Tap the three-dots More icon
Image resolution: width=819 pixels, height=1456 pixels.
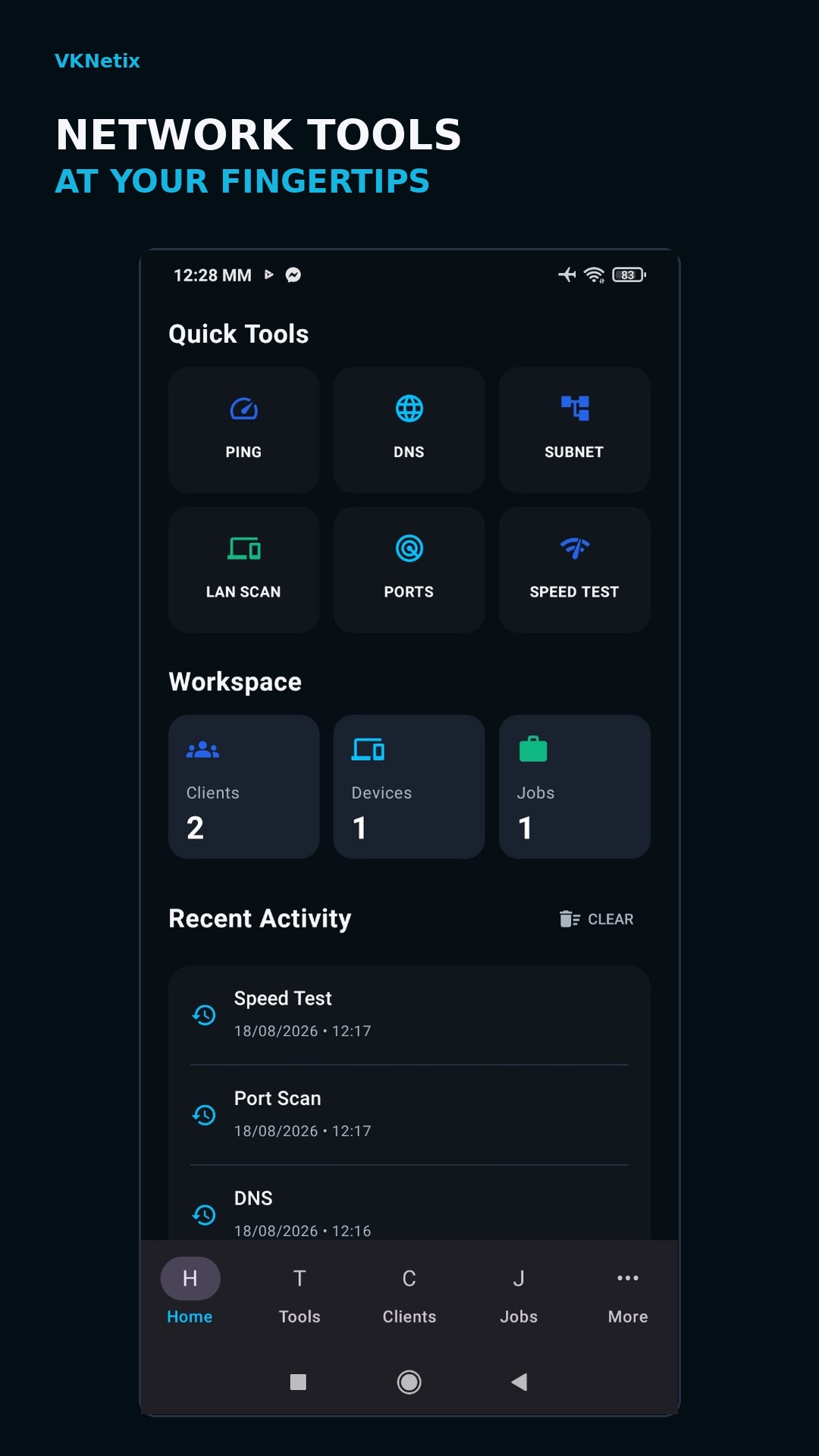tap(628, 1278)
